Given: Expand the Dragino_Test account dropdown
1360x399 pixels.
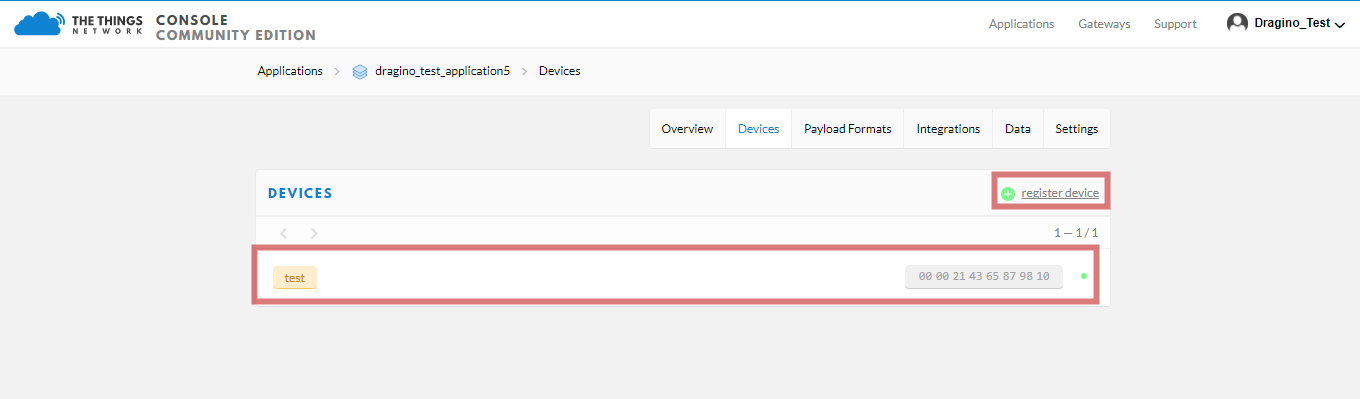Looking at the screenshot, I should coord(1340,24).
